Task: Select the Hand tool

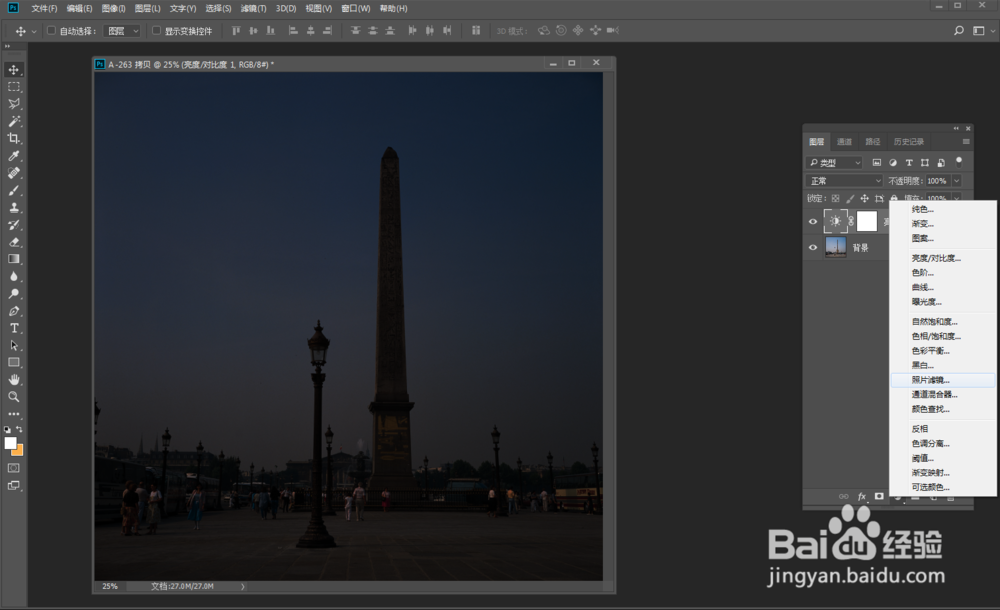Action: (13, 380)
